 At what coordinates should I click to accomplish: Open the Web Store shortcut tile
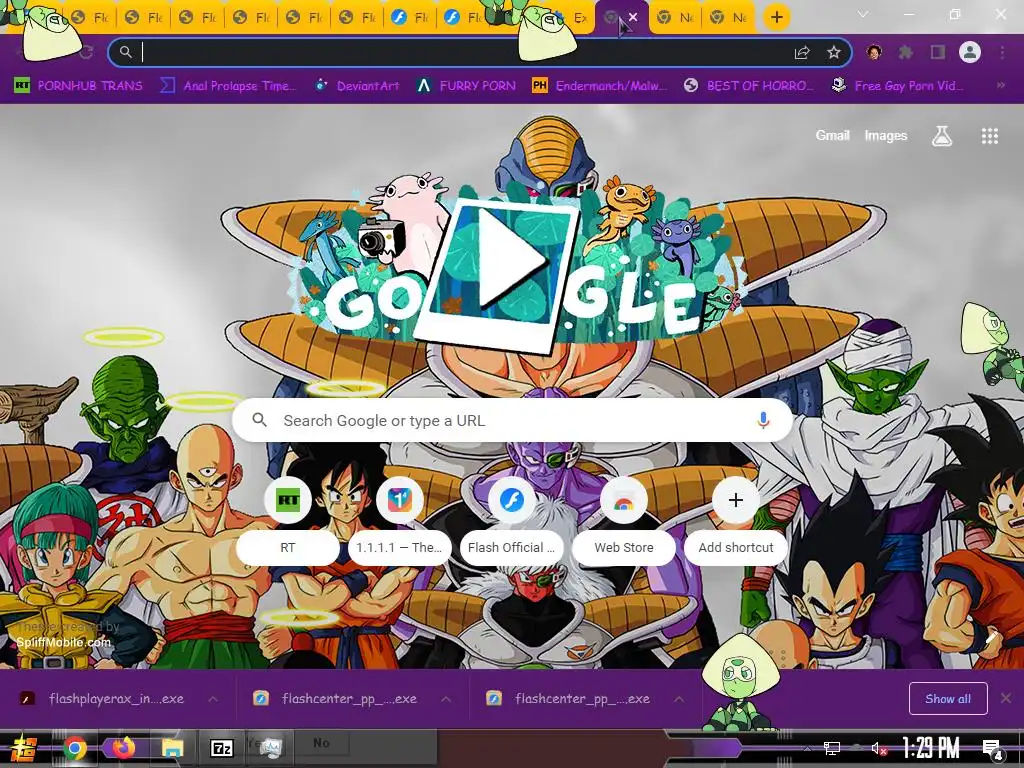pos(624,522)
